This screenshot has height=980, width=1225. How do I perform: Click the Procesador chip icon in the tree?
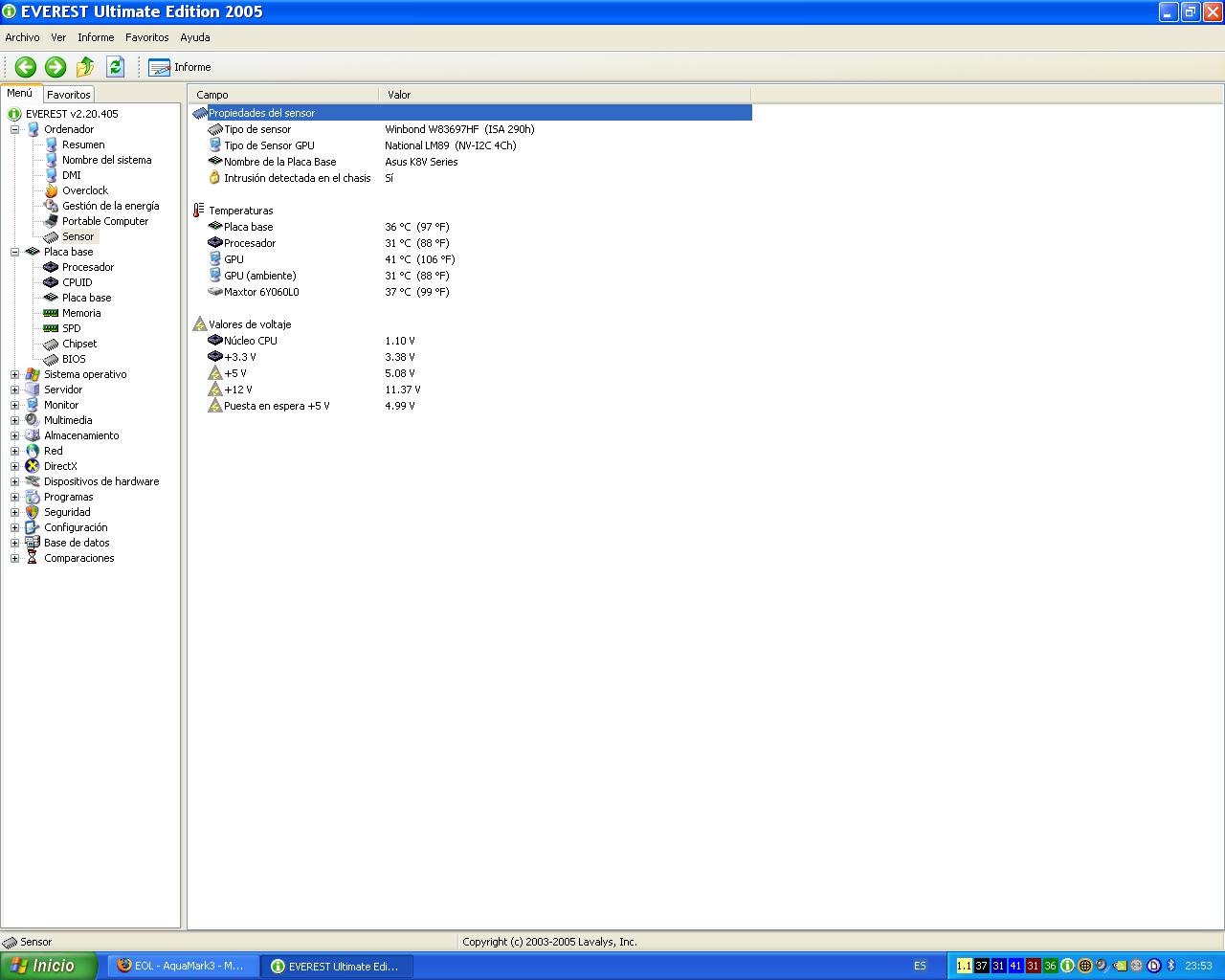click(x=52, y=267)
